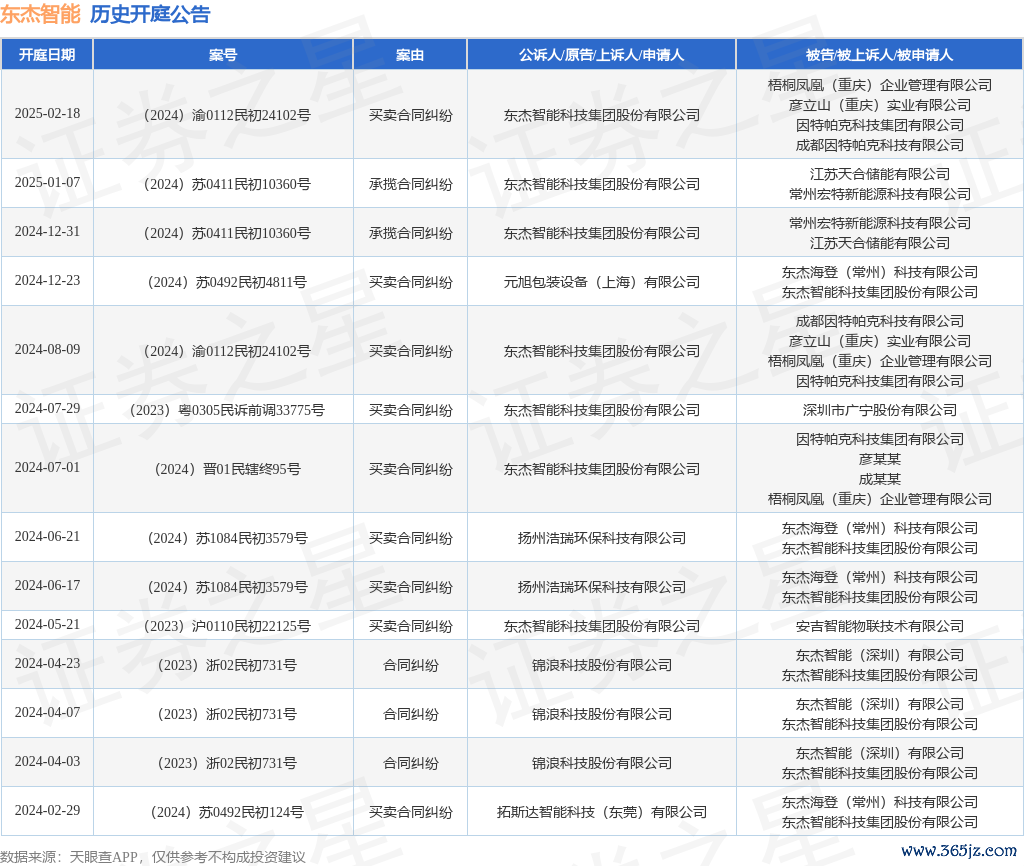Click case number in the 2024-04-23 row
Image resolution: width=1024 pixels, height=866 pixels.
(227, 666)
